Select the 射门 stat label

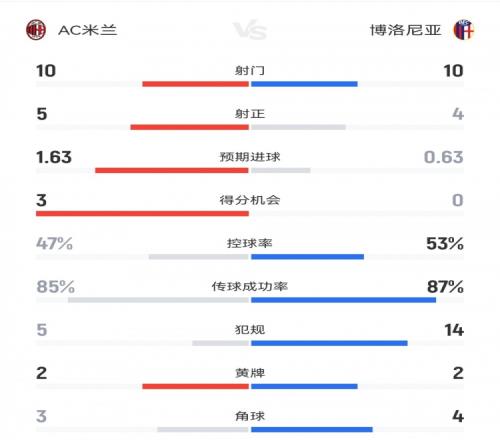point(250,71)
